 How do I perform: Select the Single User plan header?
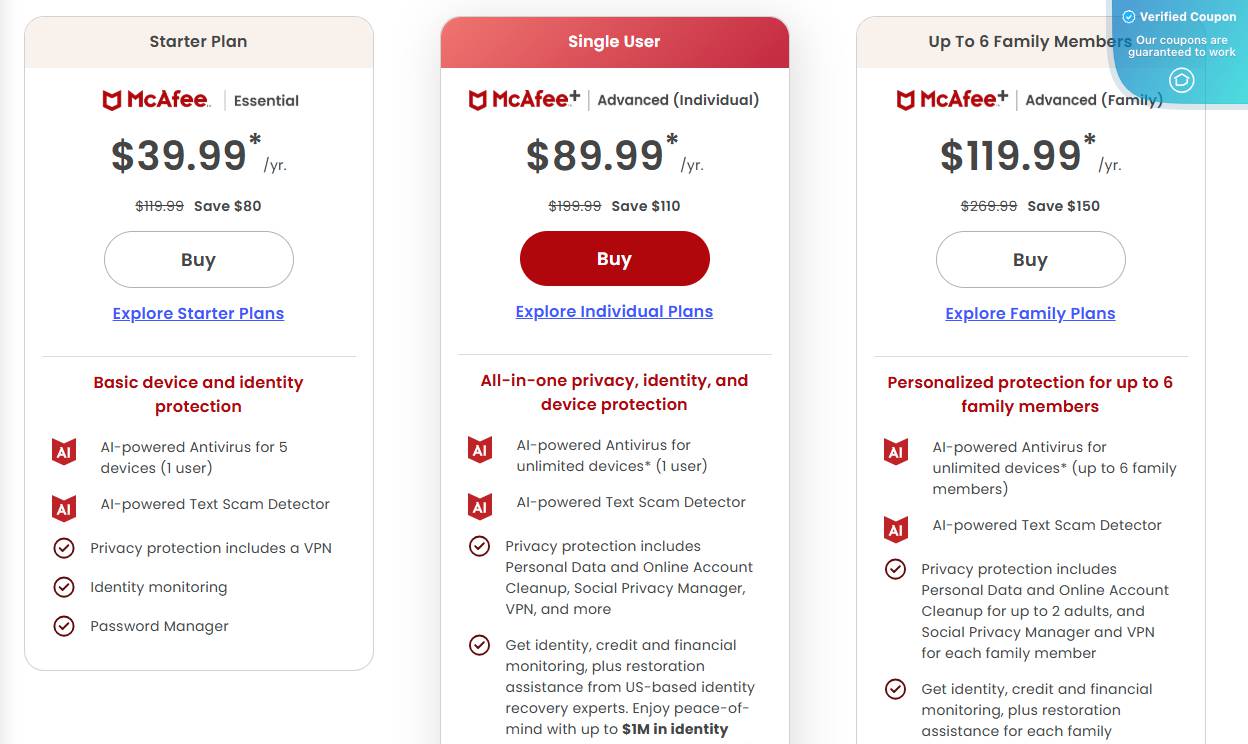pyautogui.click(x=614, y=41)
